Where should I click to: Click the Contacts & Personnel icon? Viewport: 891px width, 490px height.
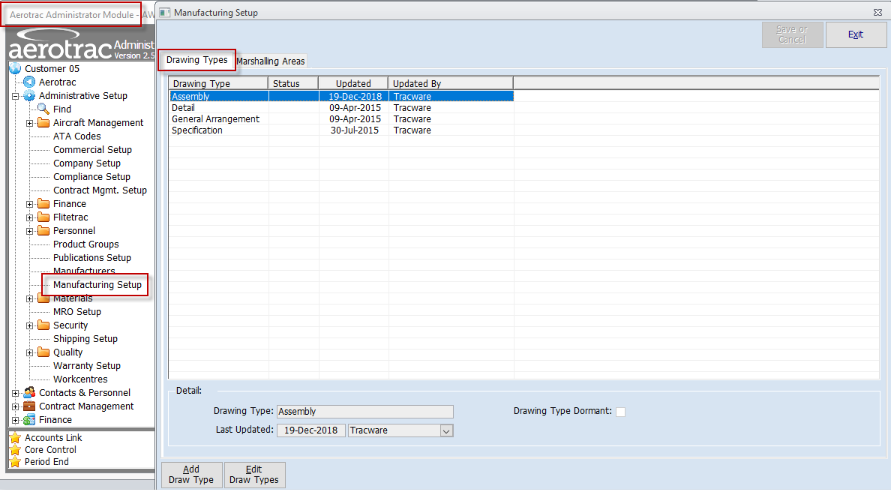tap(29, 393)
